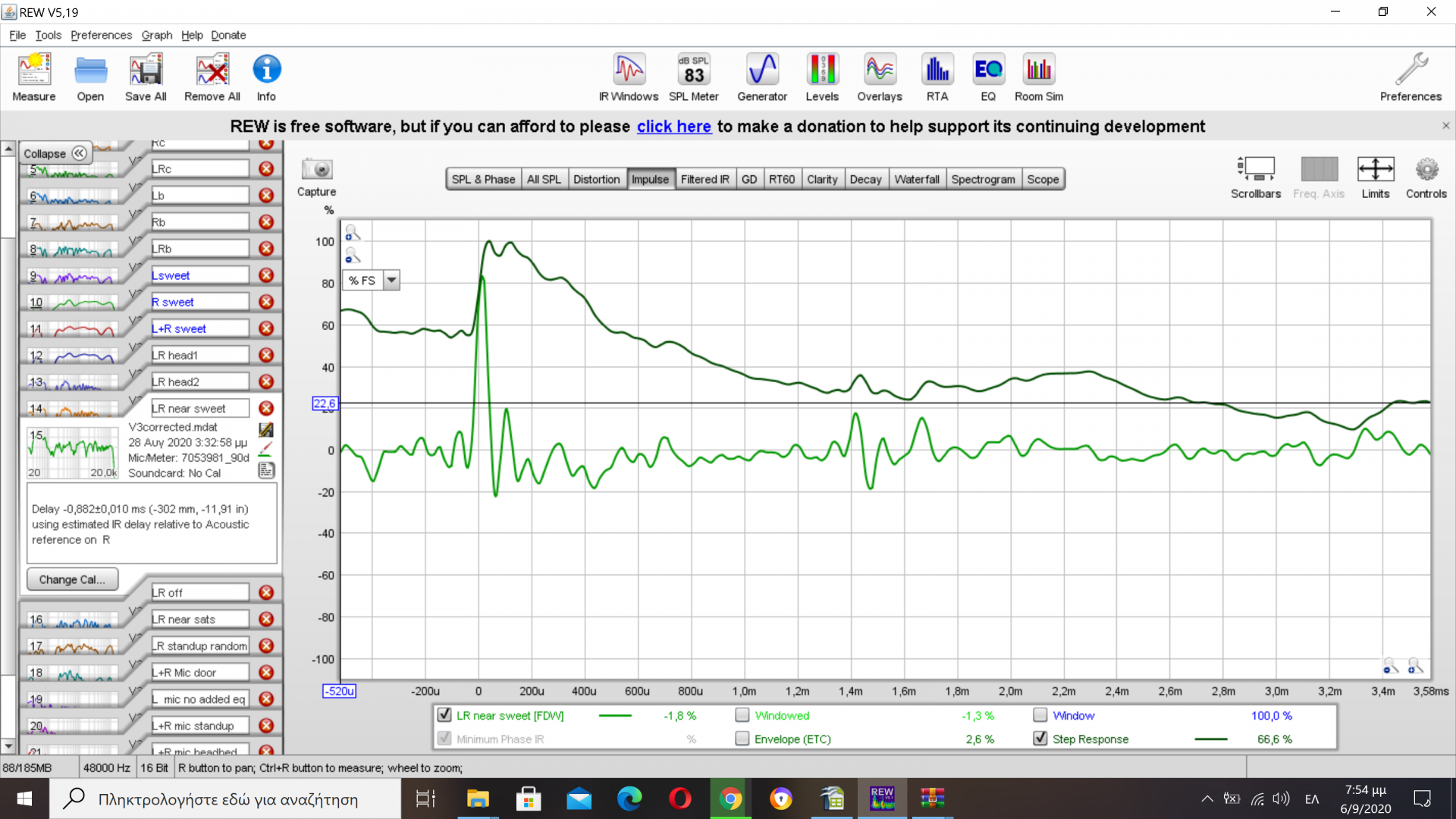Open the Help menu
1456x819 pixels.
pos(192,35)
